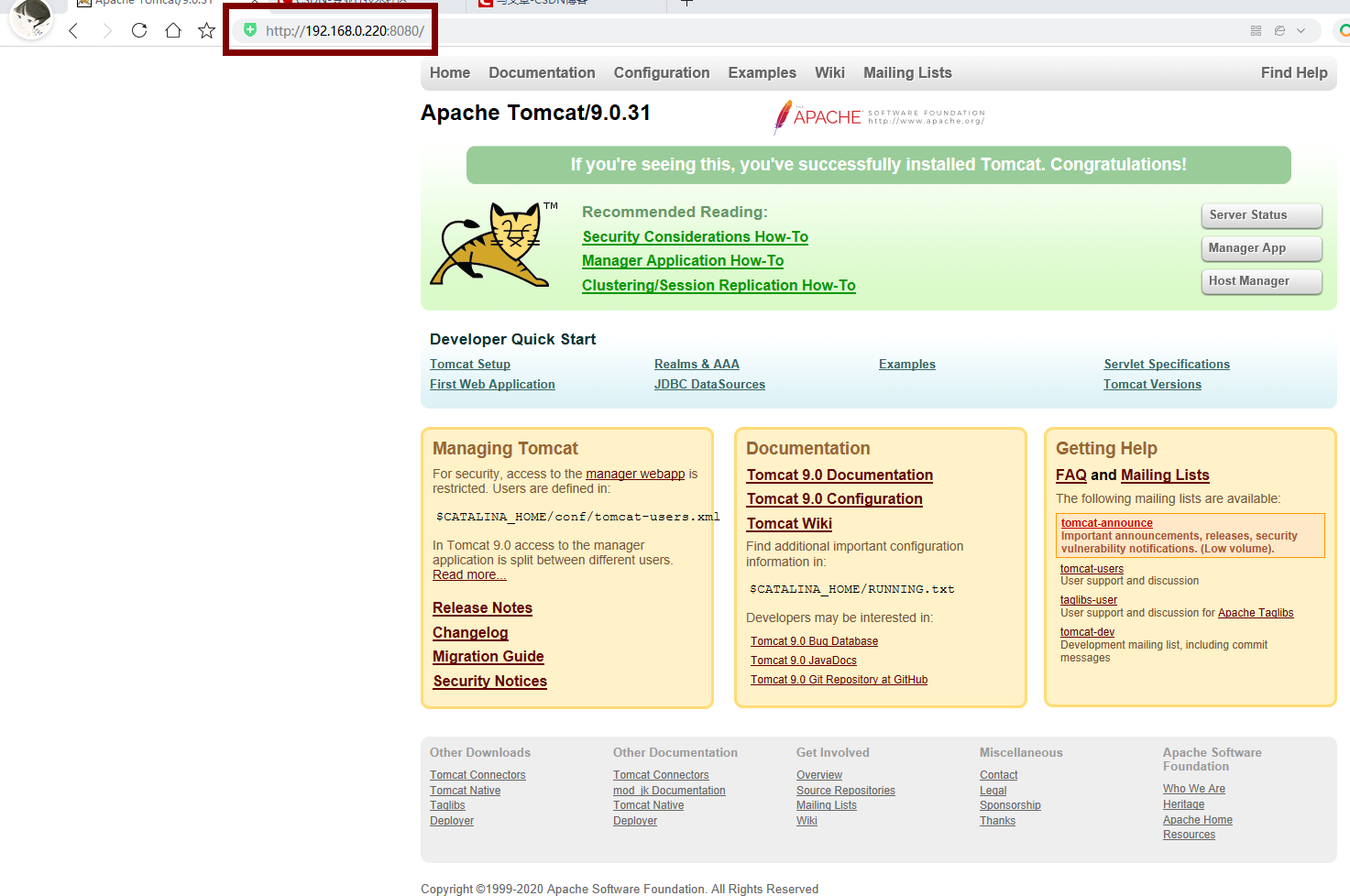The image size is (1350, 896).
Task: Open Source Repositories footer link
Action: click(x=846, y=791)
